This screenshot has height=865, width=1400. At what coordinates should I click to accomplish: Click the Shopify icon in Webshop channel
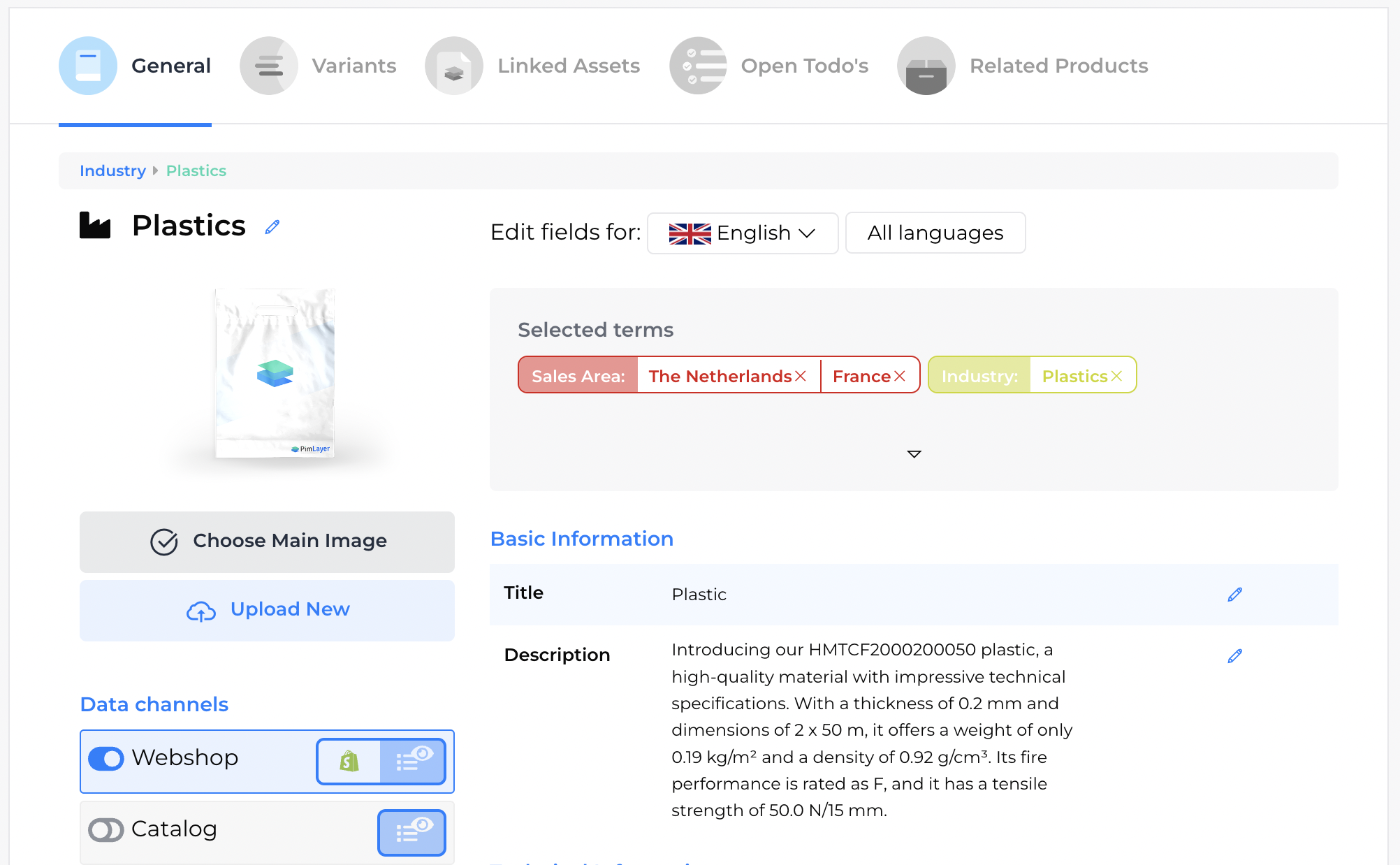point(349,762)
